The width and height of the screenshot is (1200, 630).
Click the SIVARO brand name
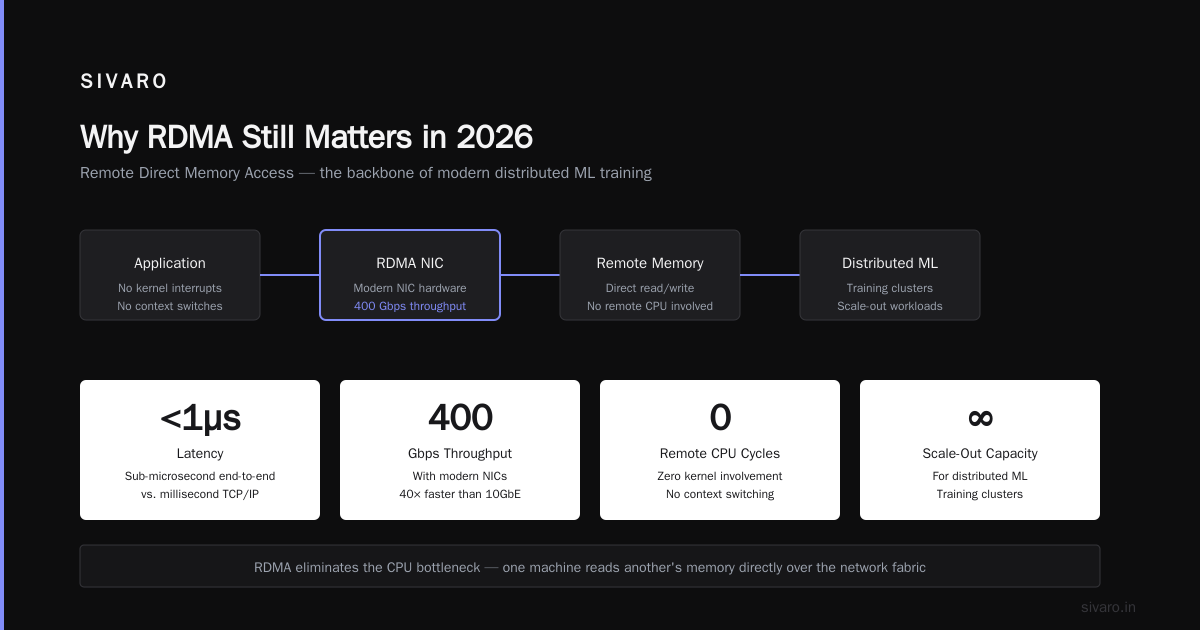point(124,82)
